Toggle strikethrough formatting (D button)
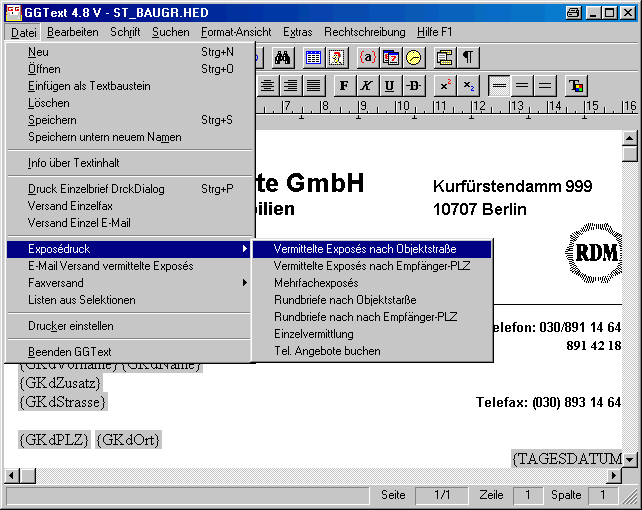Viewport: 642px width, 510px height. pyautogui.click(x=414, y=86)
